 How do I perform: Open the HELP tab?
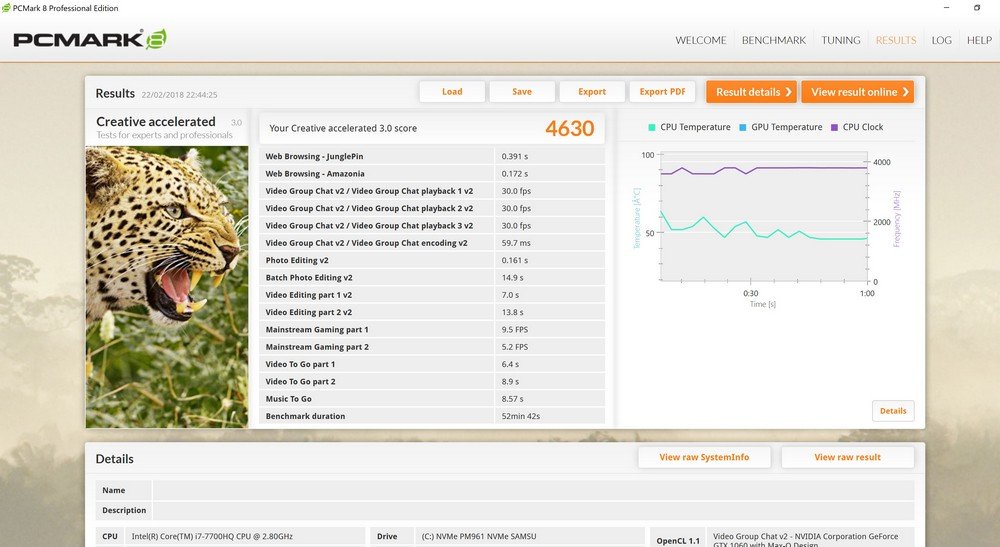pos(978,40)
